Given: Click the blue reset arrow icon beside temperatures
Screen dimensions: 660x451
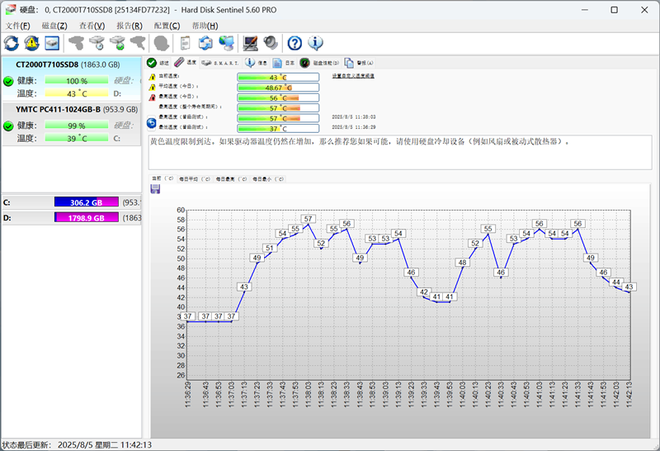Looking at the screenshot, I should click(x=152, y=123).
